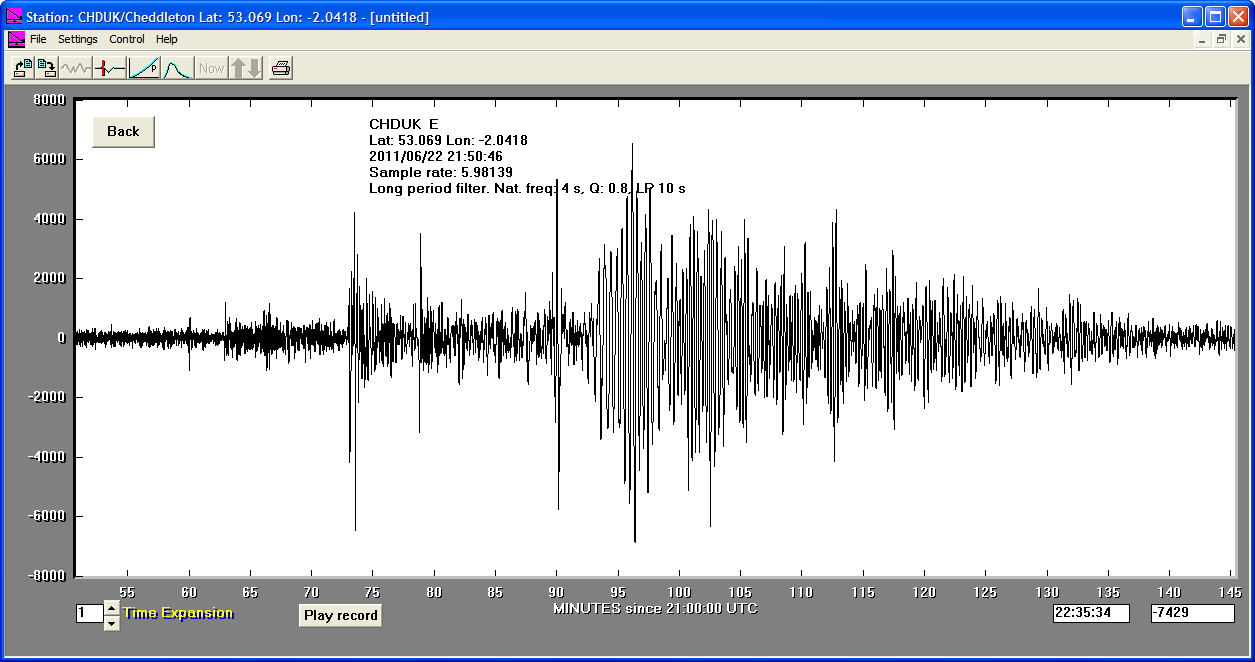Click the Long period filter description text
Viewport: 1255px width, 662px height.
pos(527,188)
